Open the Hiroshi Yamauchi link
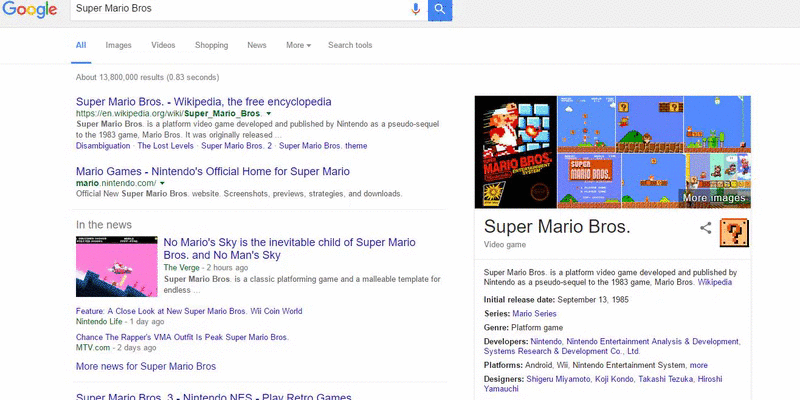Viewport: 800px width, 400px height. [603, 384]
